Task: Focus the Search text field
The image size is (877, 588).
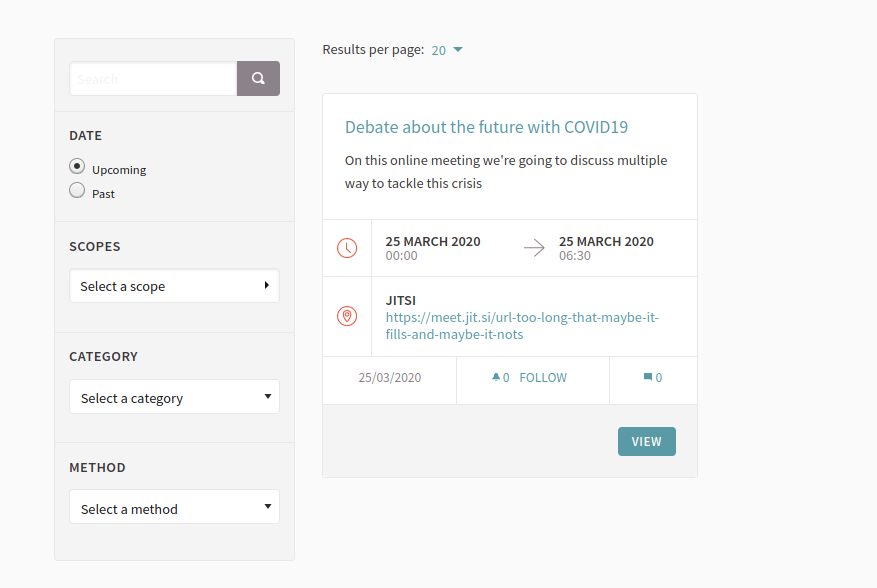Action: (153, 79)
